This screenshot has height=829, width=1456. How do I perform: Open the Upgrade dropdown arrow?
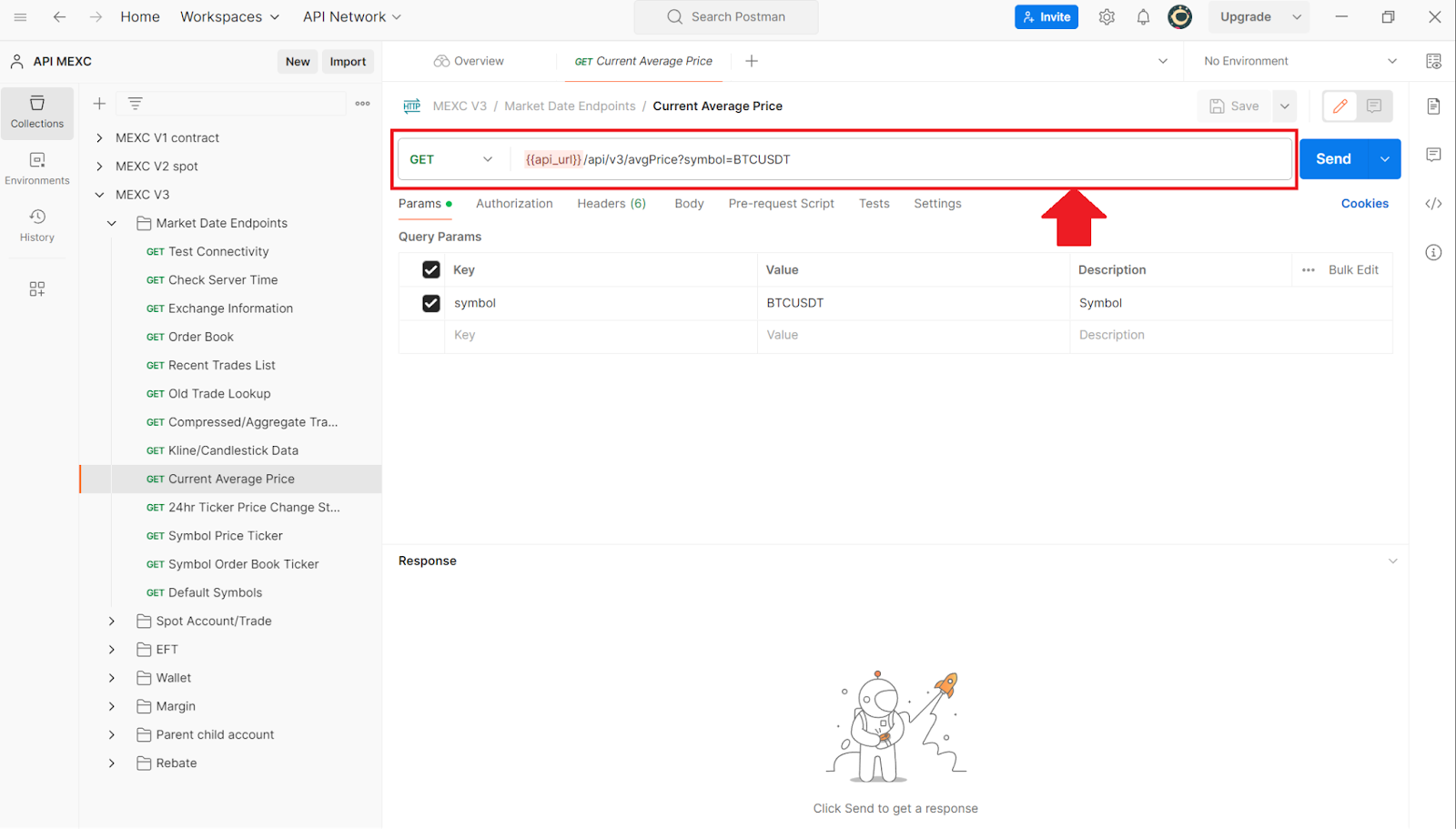pyautogui.click(x=1296, y=16)
